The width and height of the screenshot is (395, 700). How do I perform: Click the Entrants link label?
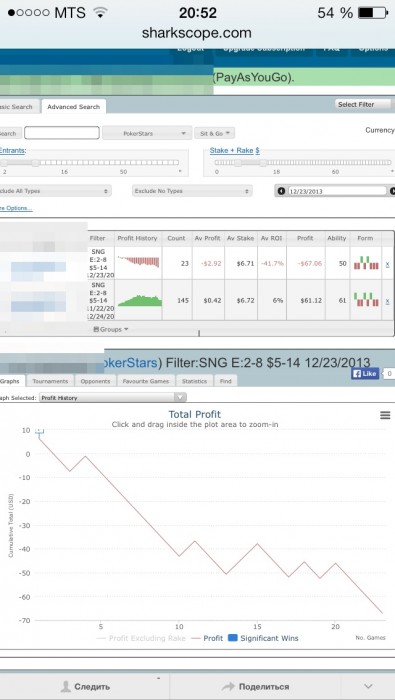point(13,150)
